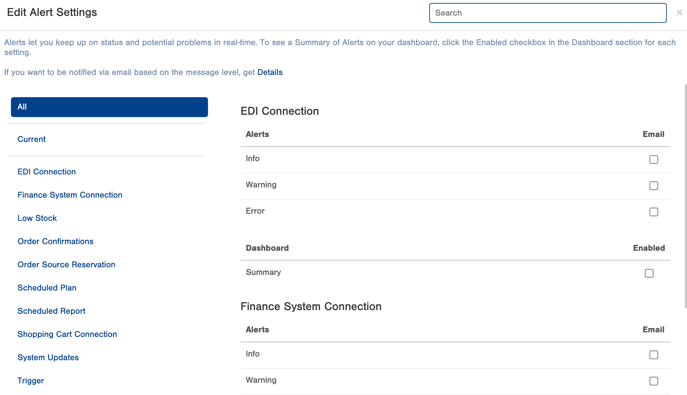
Task: Enable Finance System Connection Info email checkbox
Action: (653, 355)
